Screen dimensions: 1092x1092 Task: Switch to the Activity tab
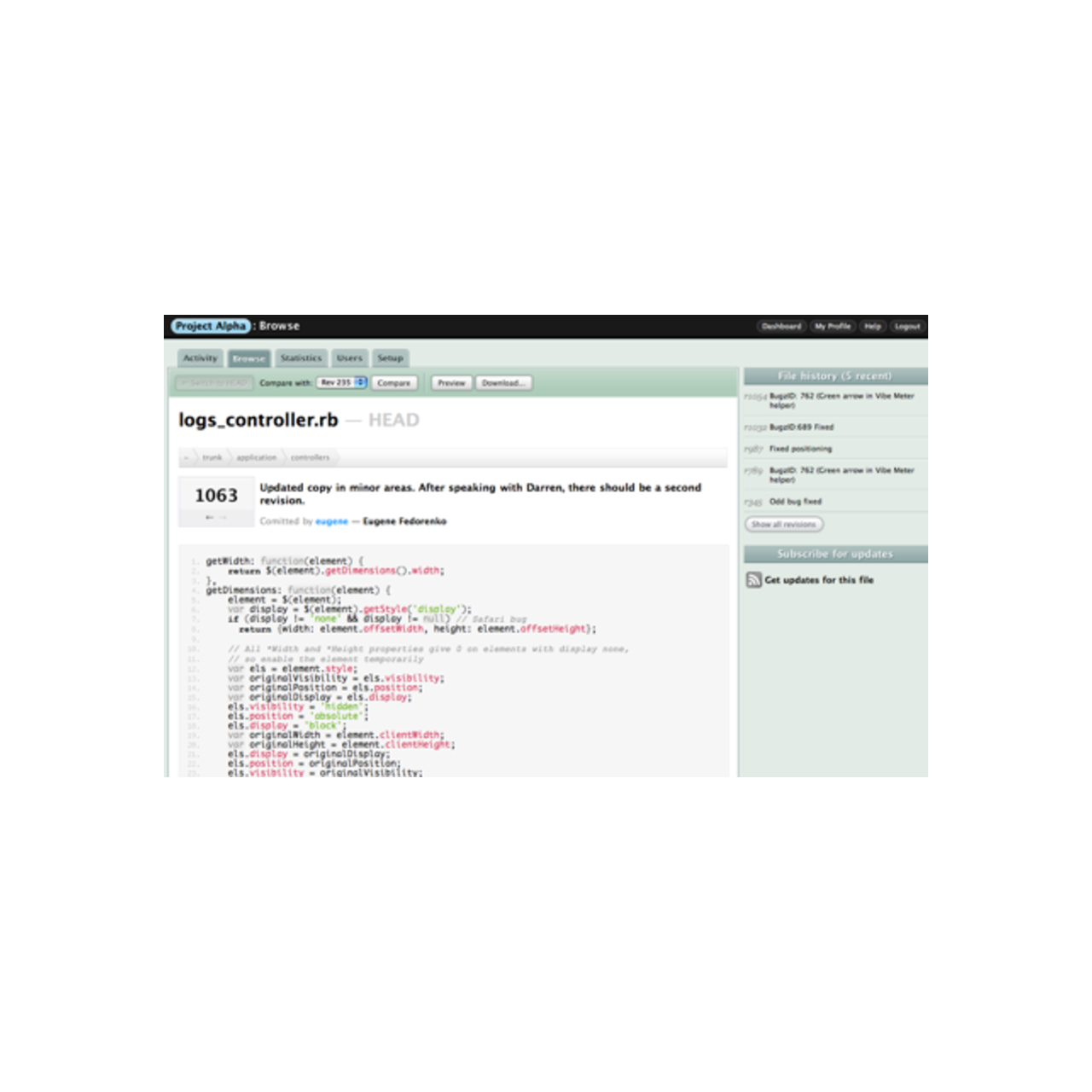click(200, 358)
